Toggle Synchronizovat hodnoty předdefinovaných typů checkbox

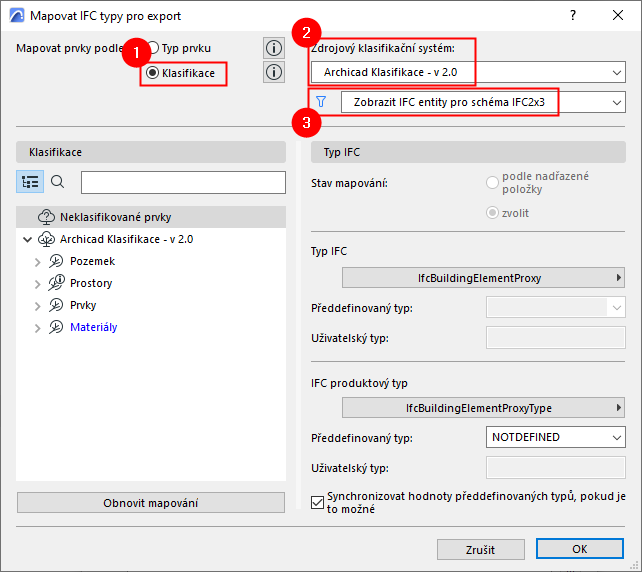(x=317, y=502)
